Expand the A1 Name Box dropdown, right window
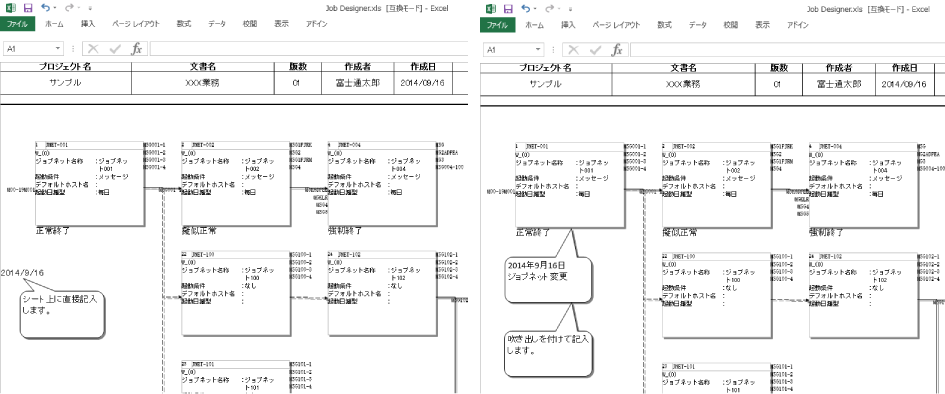The height and width of the screenshot is (394, 945). [538, 49]
